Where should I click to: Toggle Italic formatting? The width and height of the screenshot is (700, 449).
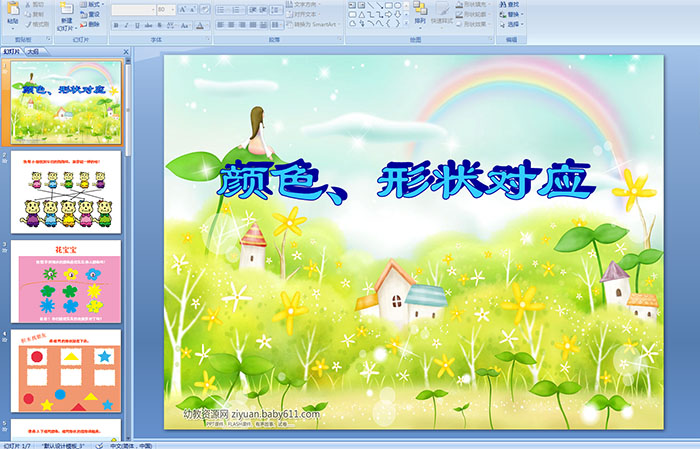(126, 25)
